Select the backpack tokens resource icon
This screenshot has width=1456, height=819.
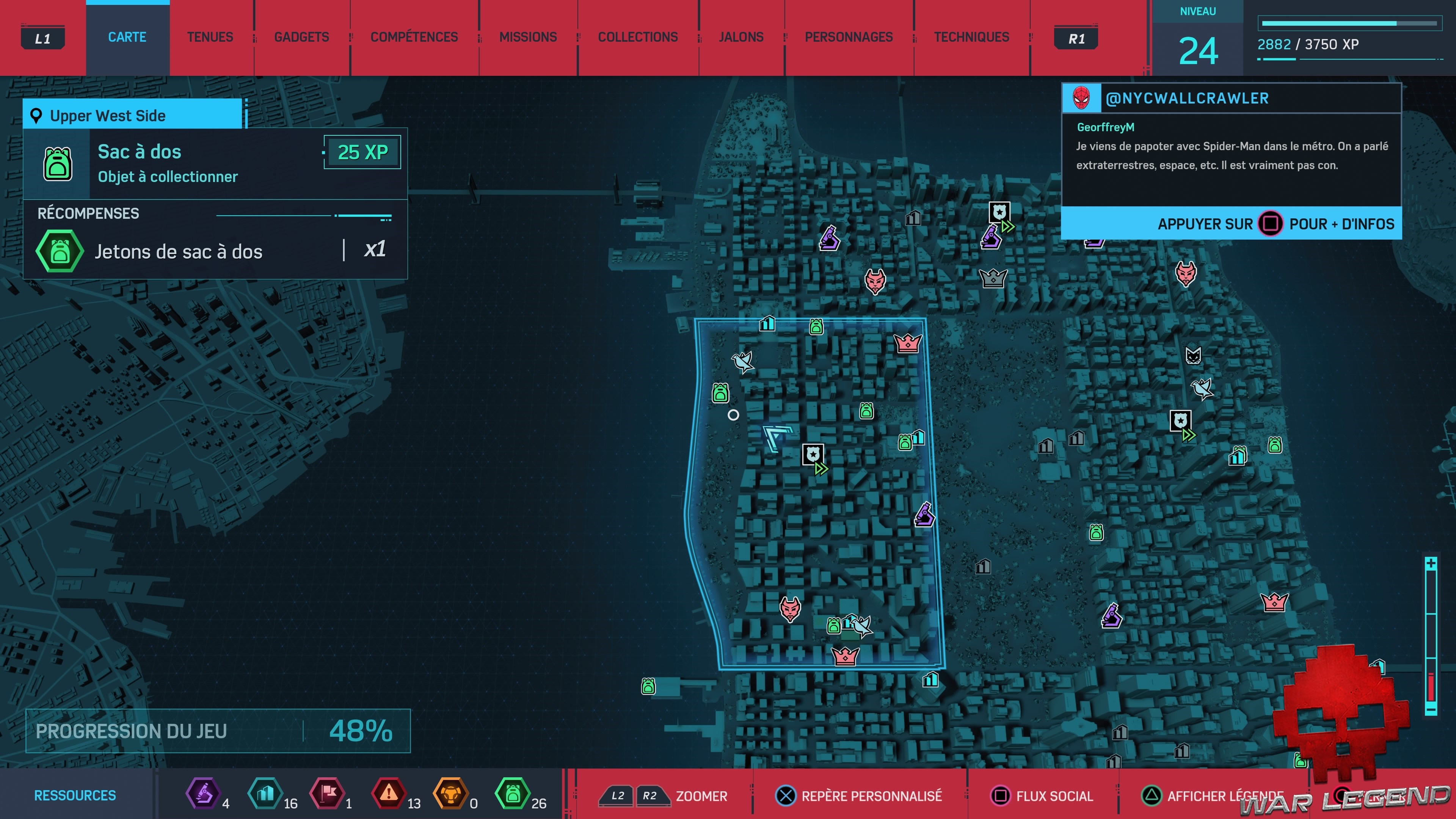click(x=512, y=794)
